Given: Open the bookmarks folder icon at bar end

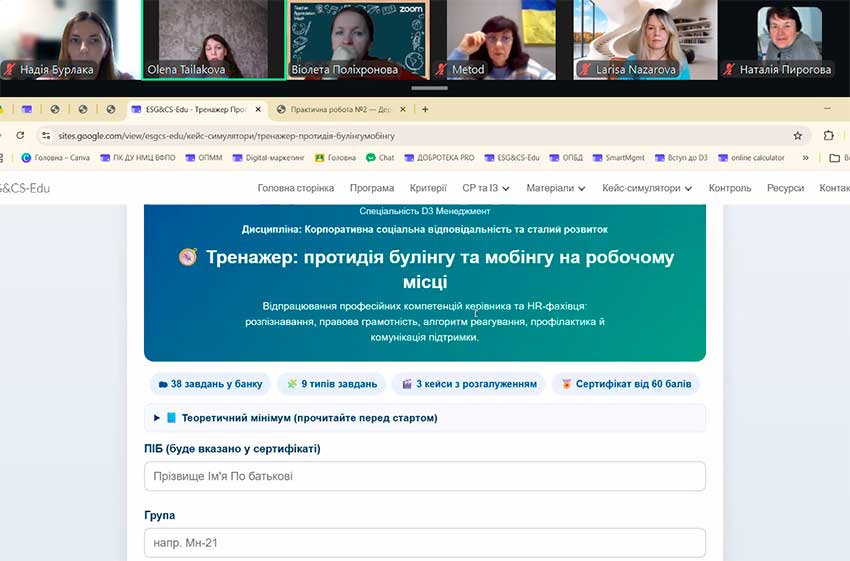Looking at the screenshot, I should click(835, 158).
